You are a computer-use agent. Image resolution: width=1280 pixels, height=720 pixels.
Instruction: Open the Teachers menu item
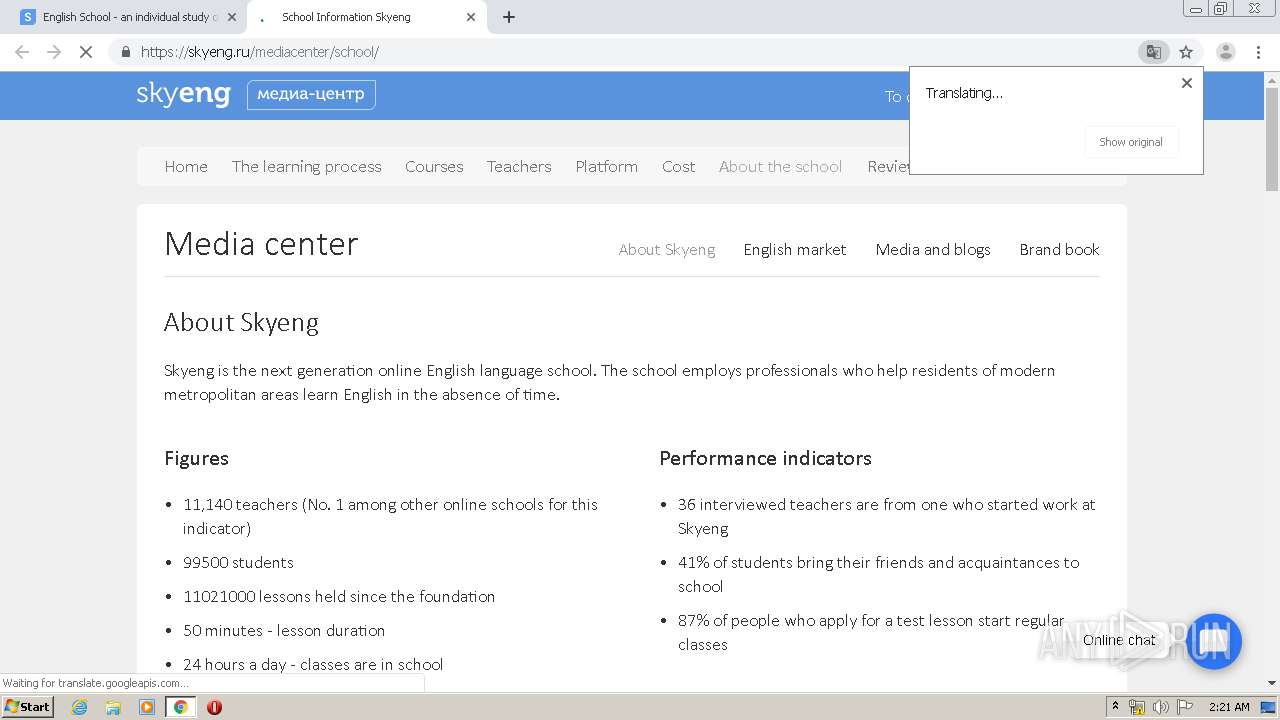519,167
